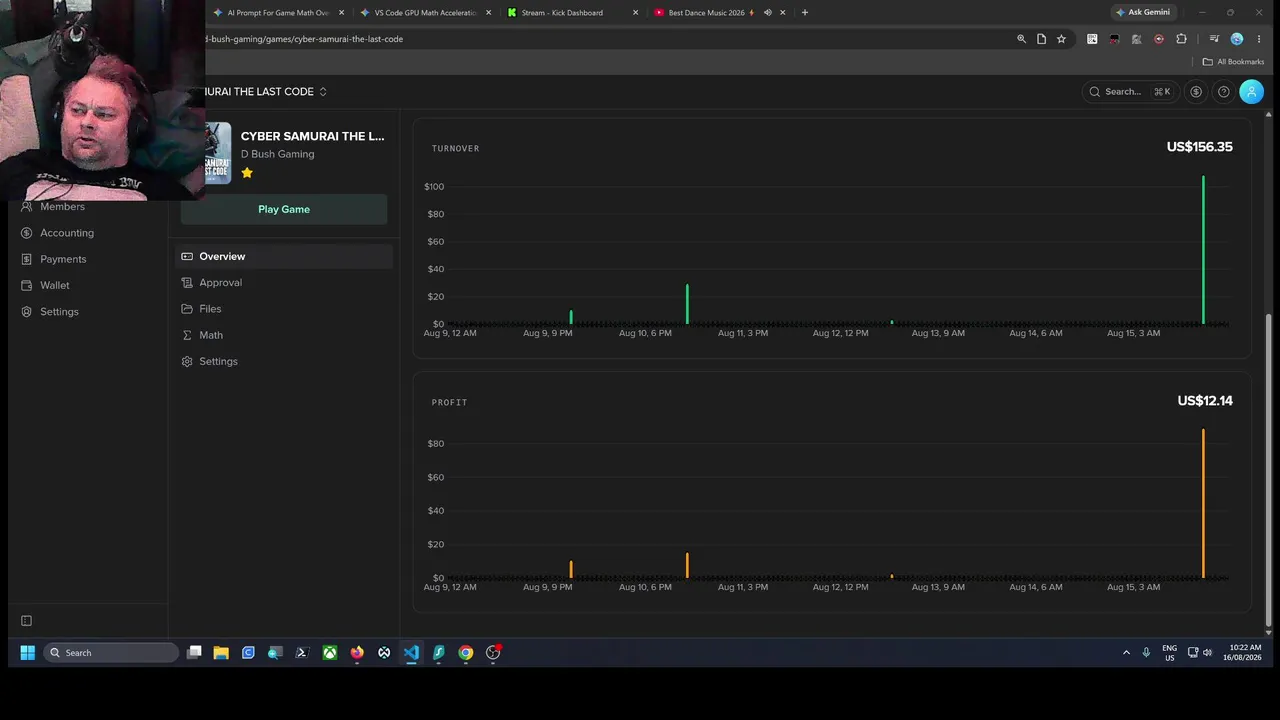Click the zoom magnifier icon in address bar
Image resolution: width=1280 pixels, height=720 pixels.
(1021, 39)
